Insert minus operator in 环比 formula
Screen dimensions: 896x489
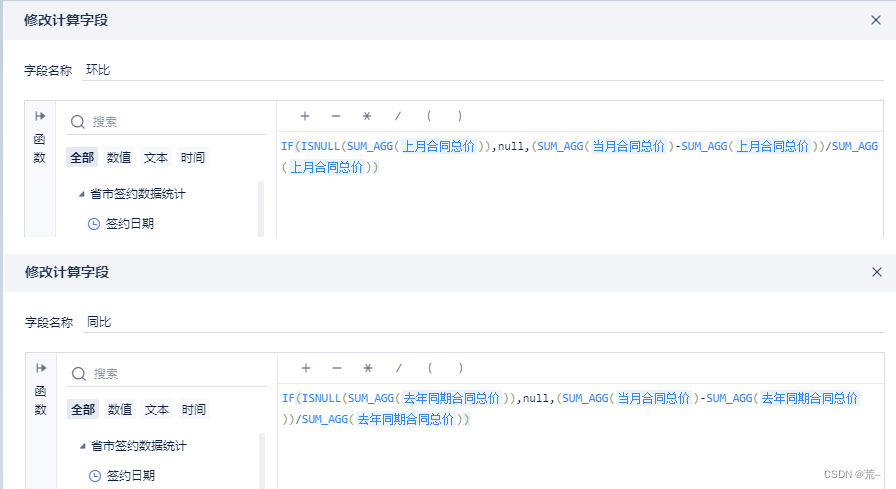(335, 116)
